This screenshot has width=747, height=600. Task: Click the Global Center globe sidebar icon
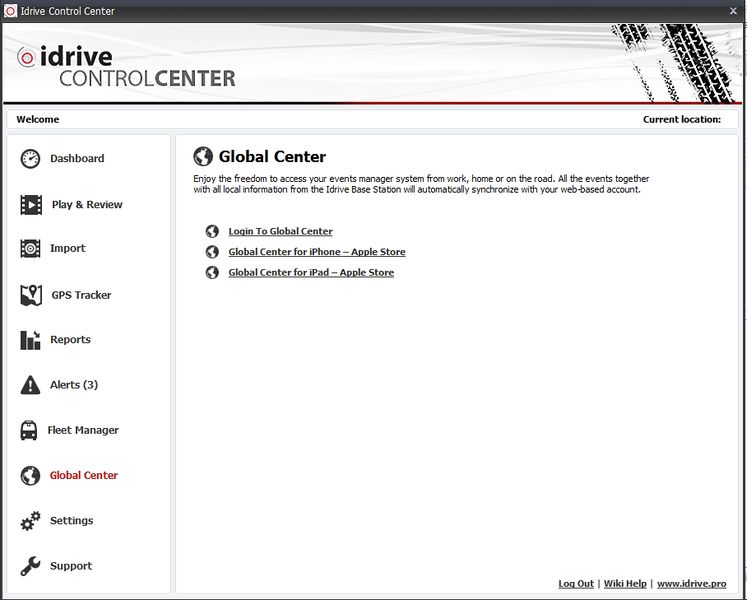tap(31, 476)
